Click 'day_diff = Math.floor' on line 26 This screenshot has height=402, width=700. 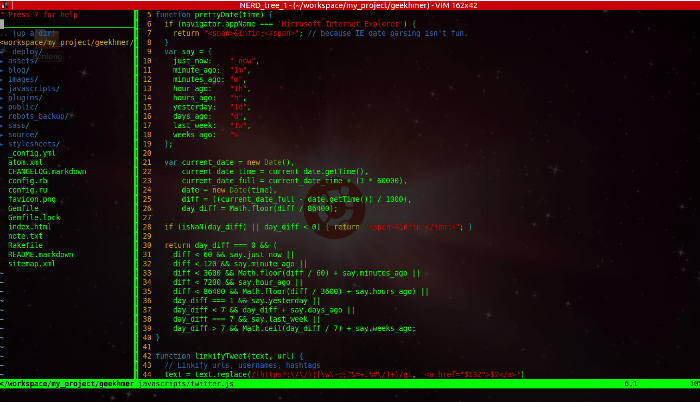point(260,209)
